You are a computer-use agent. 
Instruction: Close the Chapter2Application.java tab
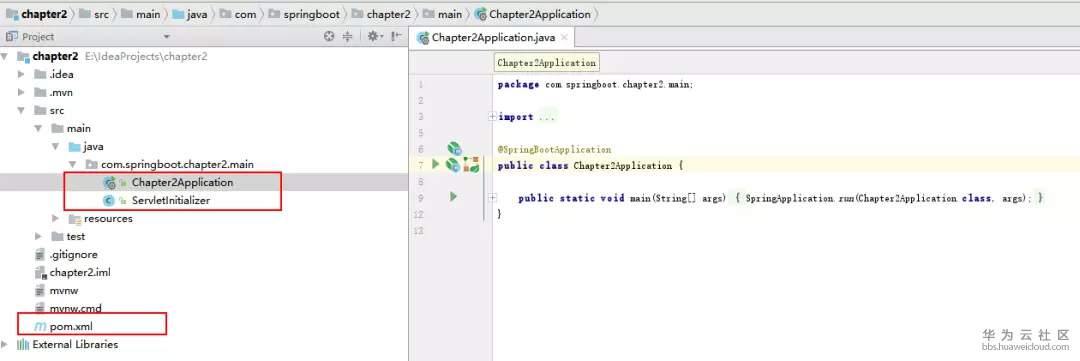click(563, 37)
